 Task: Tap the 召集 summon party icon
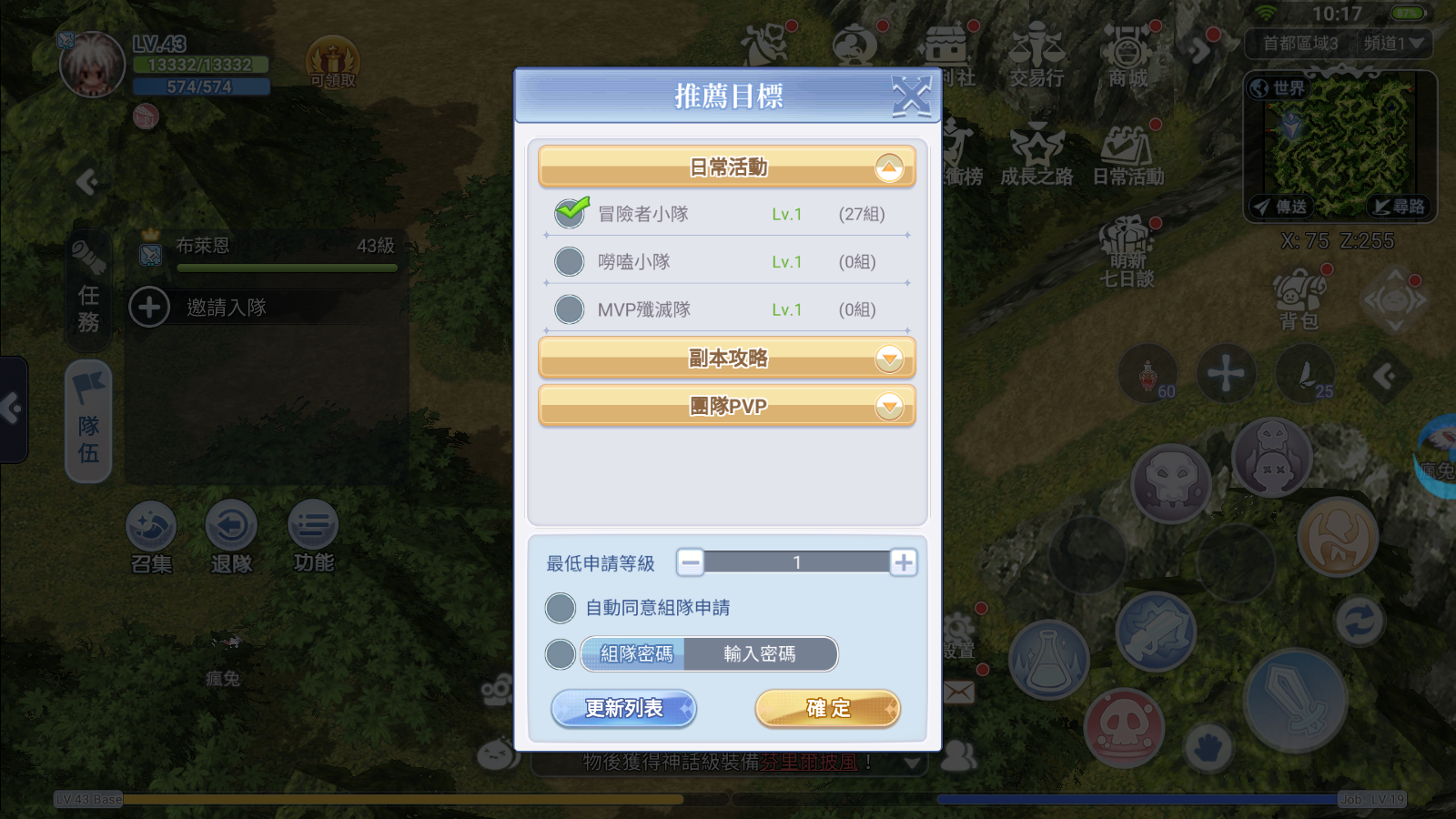(x=151, y=537)
